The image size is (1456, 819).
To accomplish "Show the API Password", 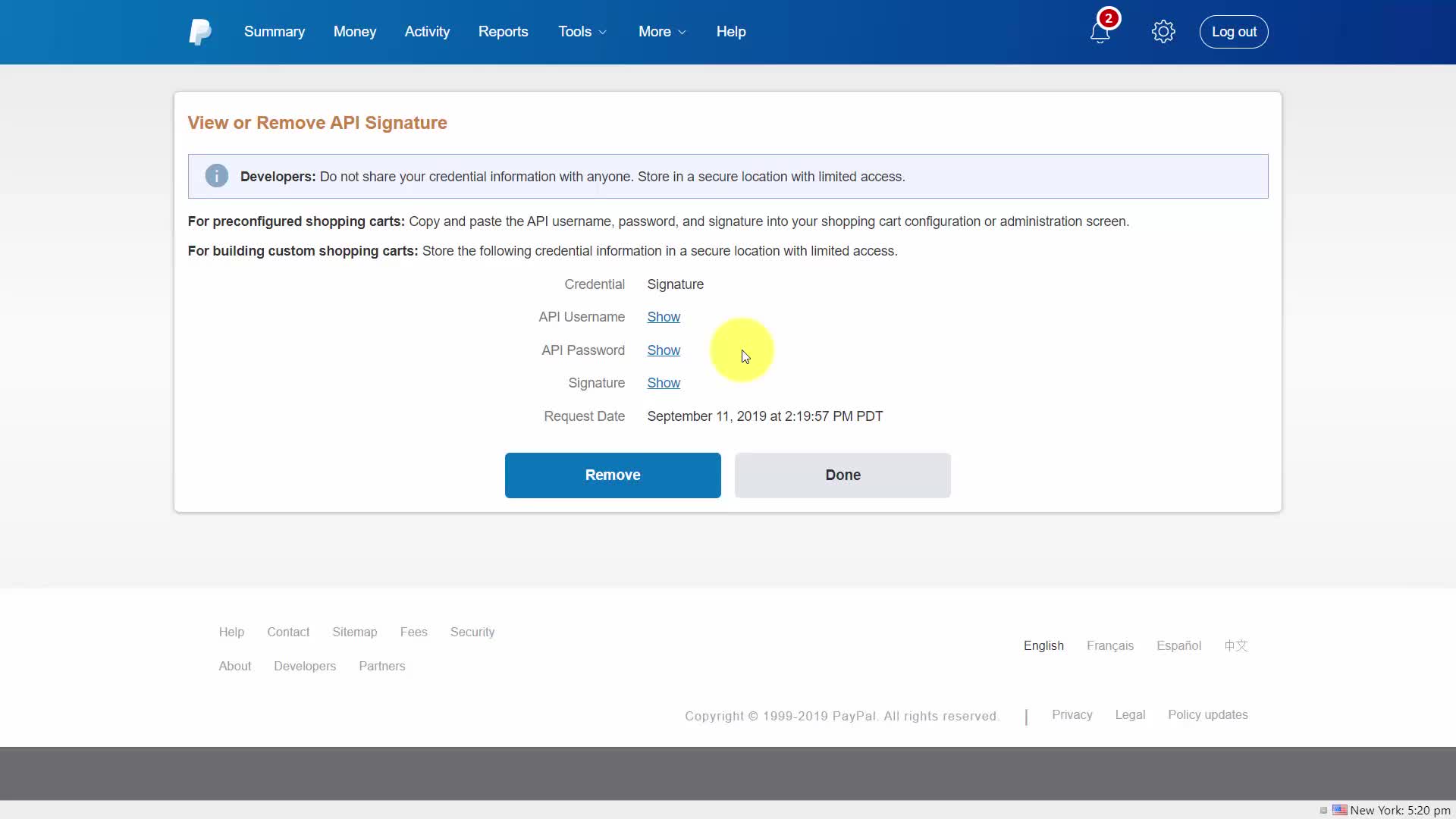I will (664, 350).
